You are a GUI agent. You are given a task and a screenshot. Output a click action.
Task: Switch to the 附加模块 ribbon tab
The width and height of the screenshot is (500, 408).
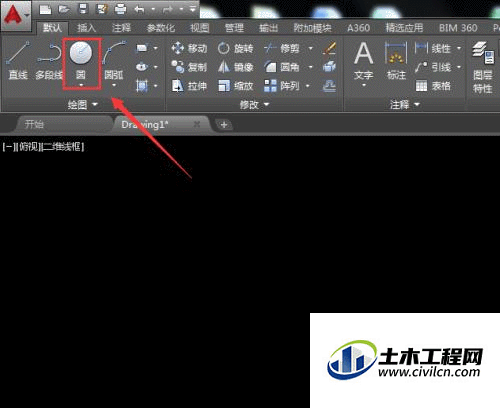(312, 28)
